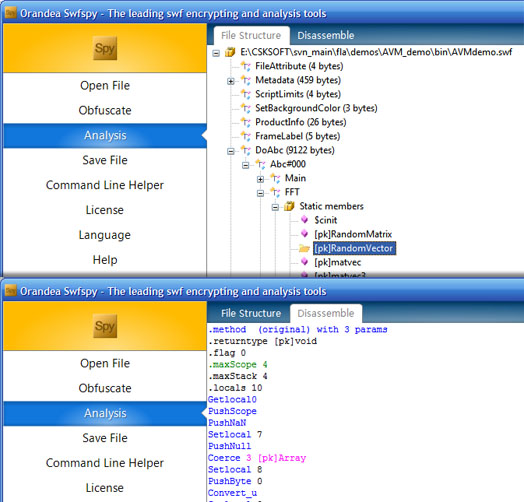Select ScriptLimits (4 bytes) tree row
This screenshot has width=524, height=502.
(x=298, y=94)
